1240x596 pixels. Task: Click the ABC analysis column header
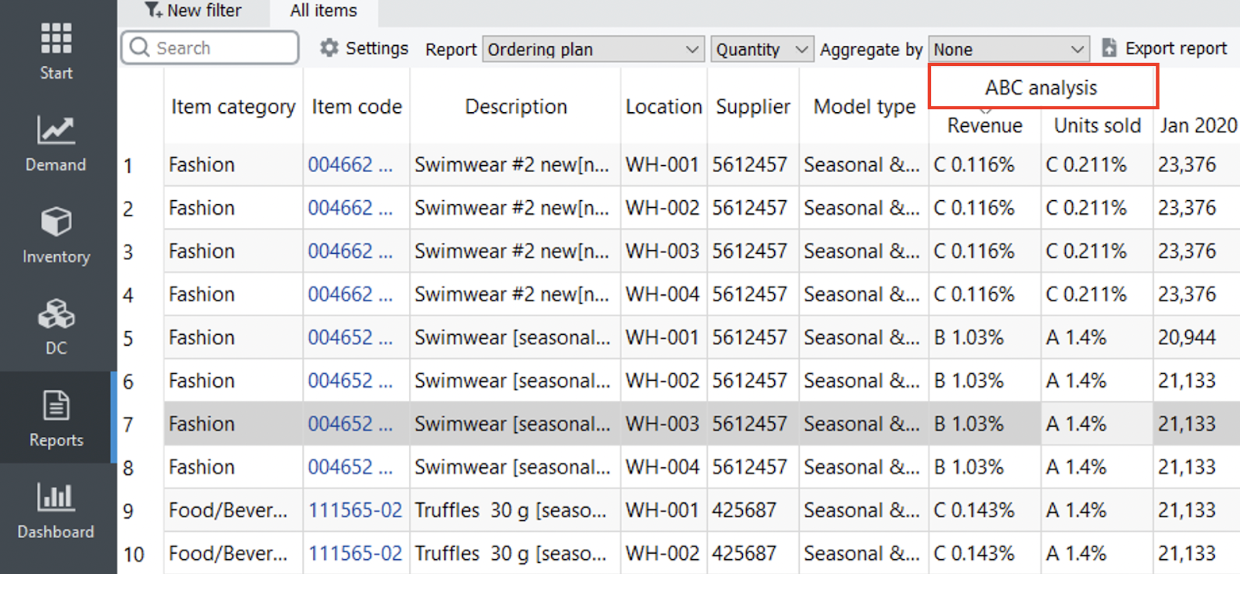[1042, 88]
